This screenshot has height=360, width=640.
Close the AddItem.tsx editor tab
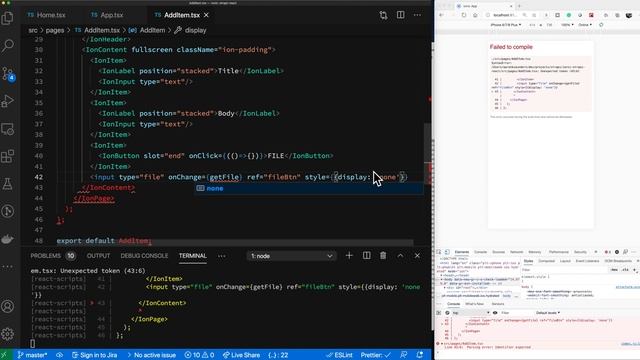coord(206,15)
